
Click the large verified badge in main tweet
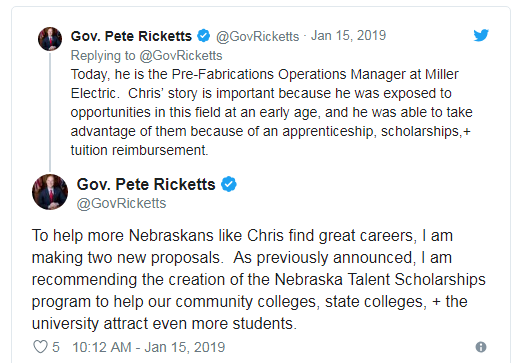(229, 184)
